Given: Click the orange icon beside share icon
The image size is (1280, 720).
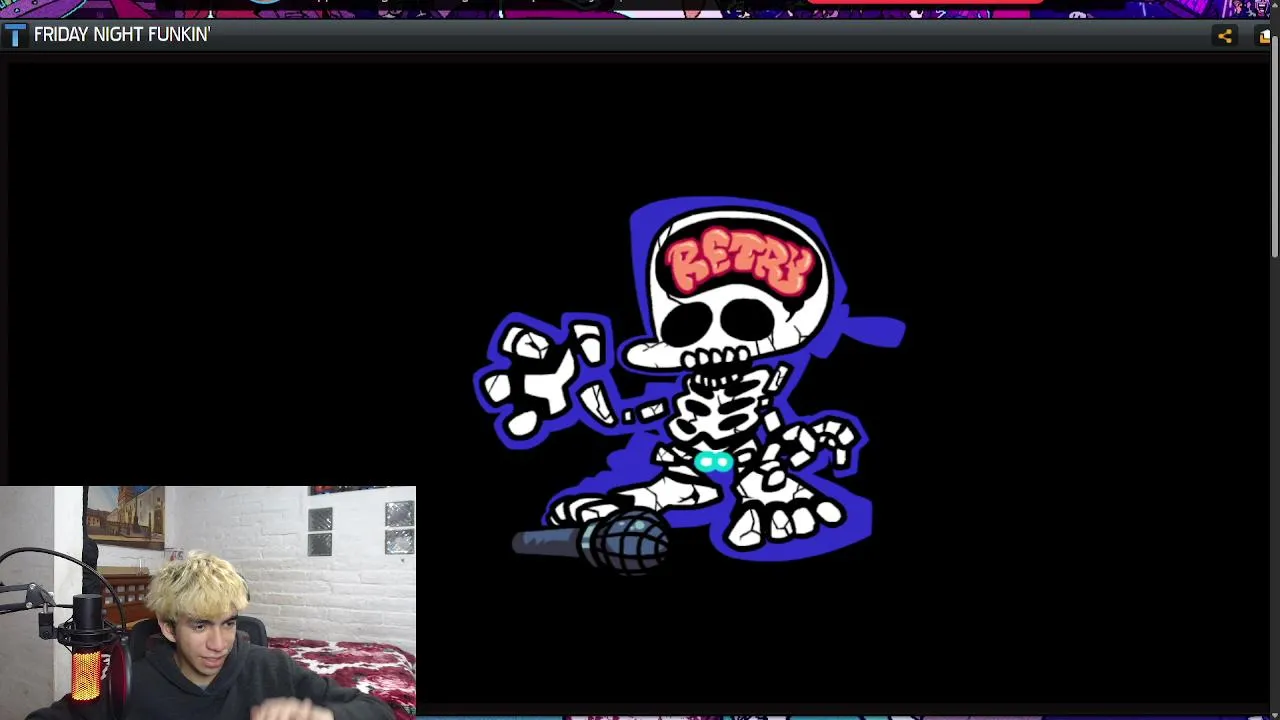Looking at the screenshot, I should [1265, 36].
